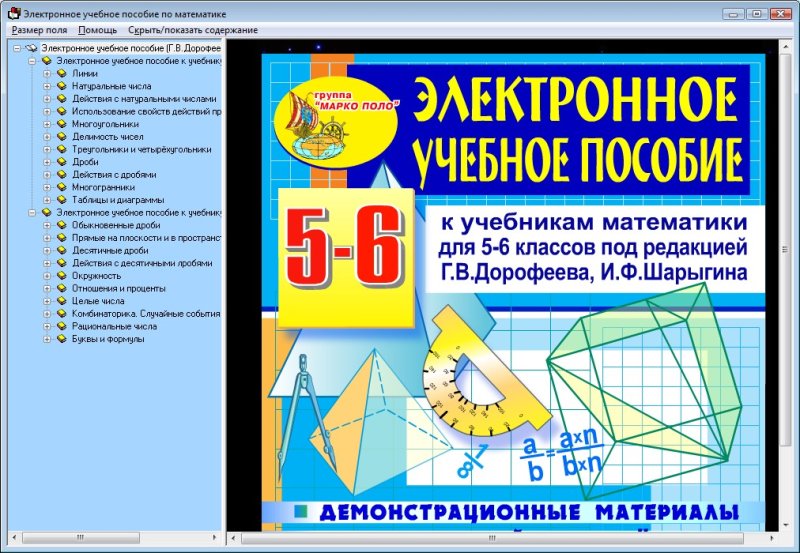Click the book icon beside Десятичные дроби
Viewport: 800px width, 553px height.
62,250
